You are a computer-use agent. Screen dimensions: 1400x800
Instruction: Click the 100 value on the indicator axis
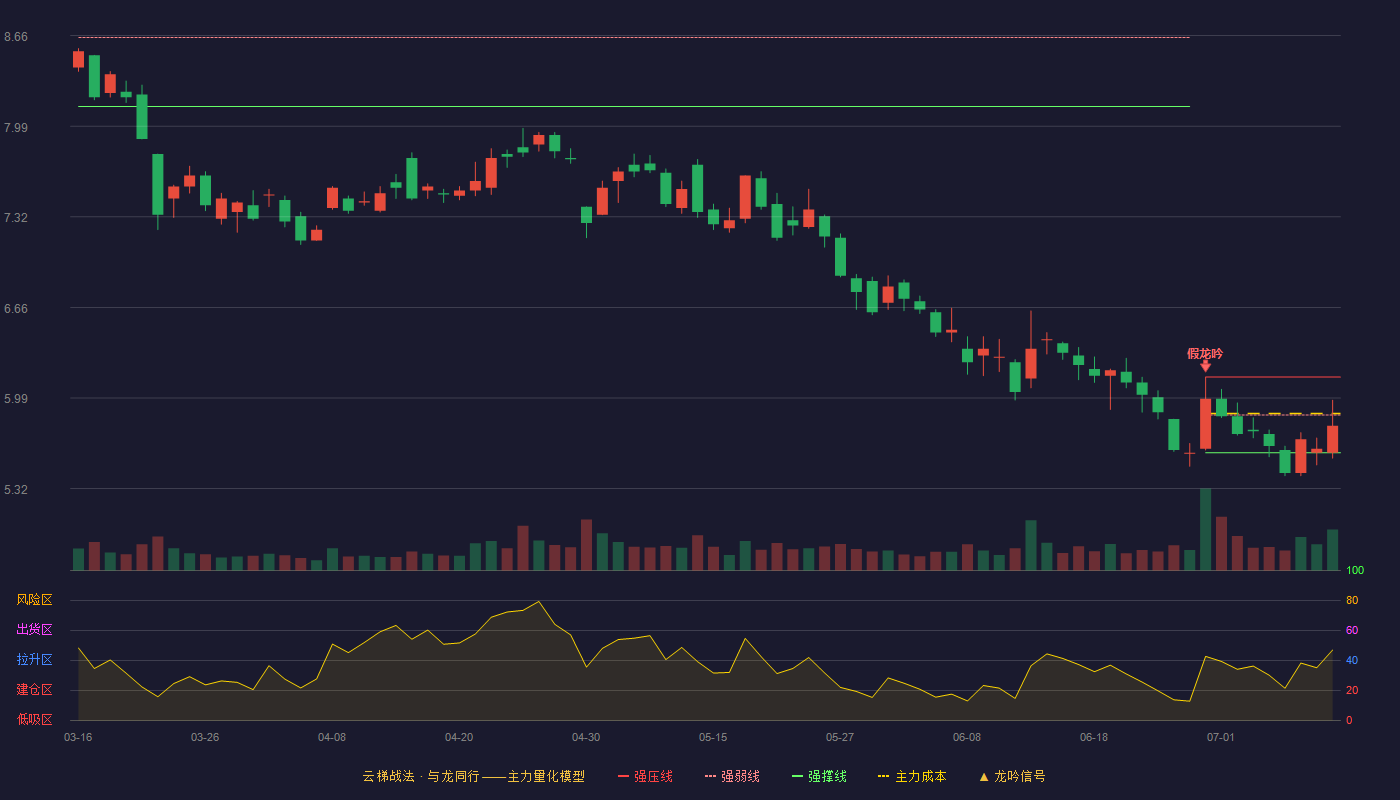(1355, 571)
